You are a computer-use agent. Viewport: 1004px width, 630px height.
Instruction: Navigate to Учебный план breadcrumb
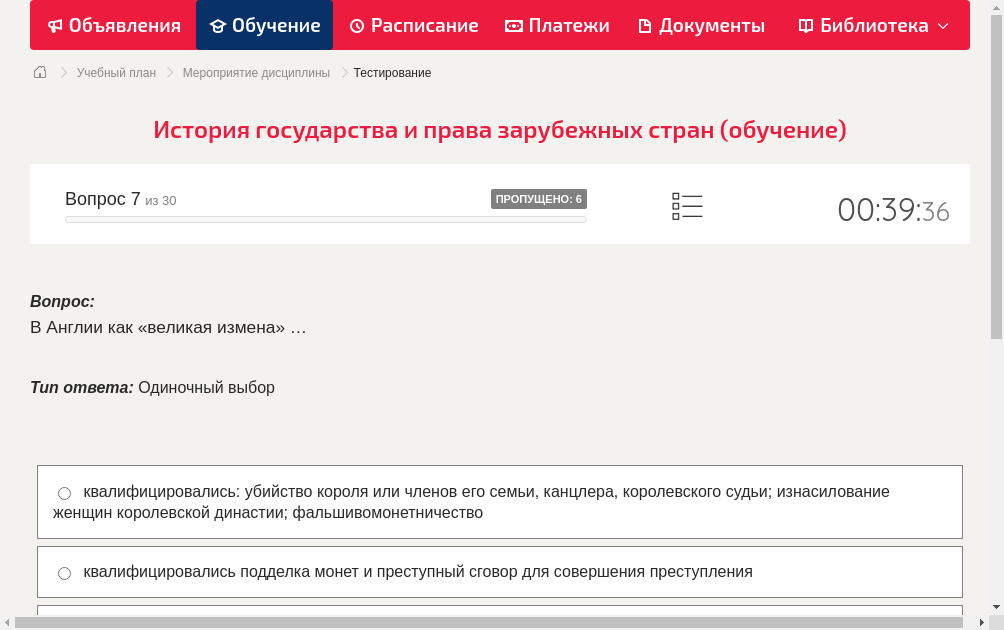(114, 72)
